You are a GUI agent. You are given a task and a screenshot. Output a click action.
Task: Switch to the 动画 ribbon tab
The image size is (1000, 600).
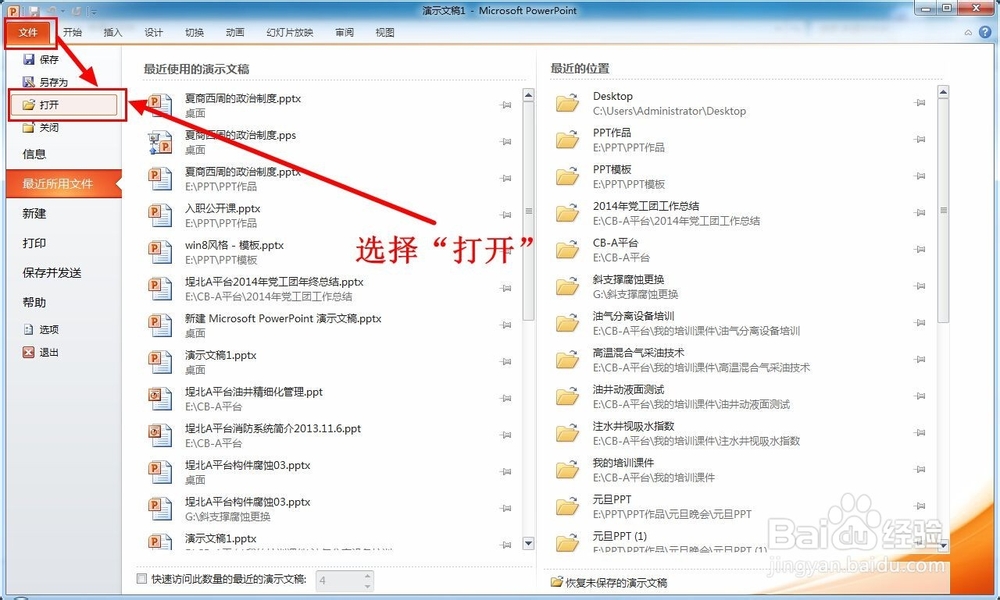[x=235, y=33]
